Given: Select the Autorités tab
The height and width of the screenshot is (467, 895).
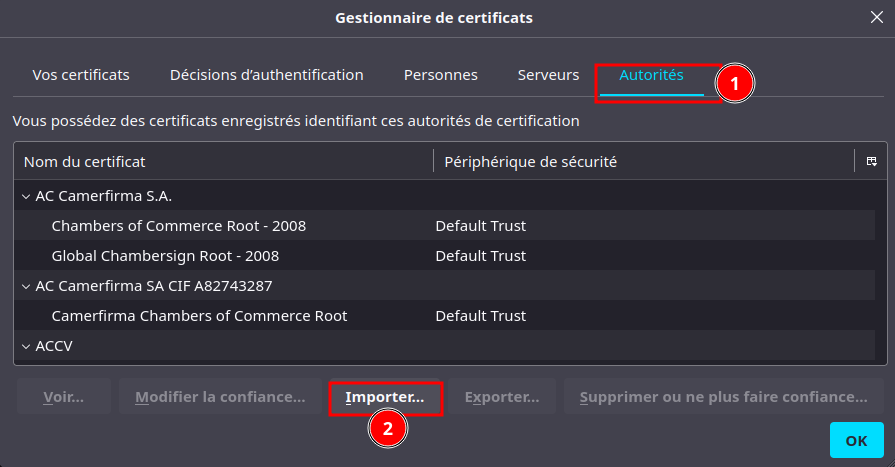Looking at the screenshot, I should pos(651,75).
